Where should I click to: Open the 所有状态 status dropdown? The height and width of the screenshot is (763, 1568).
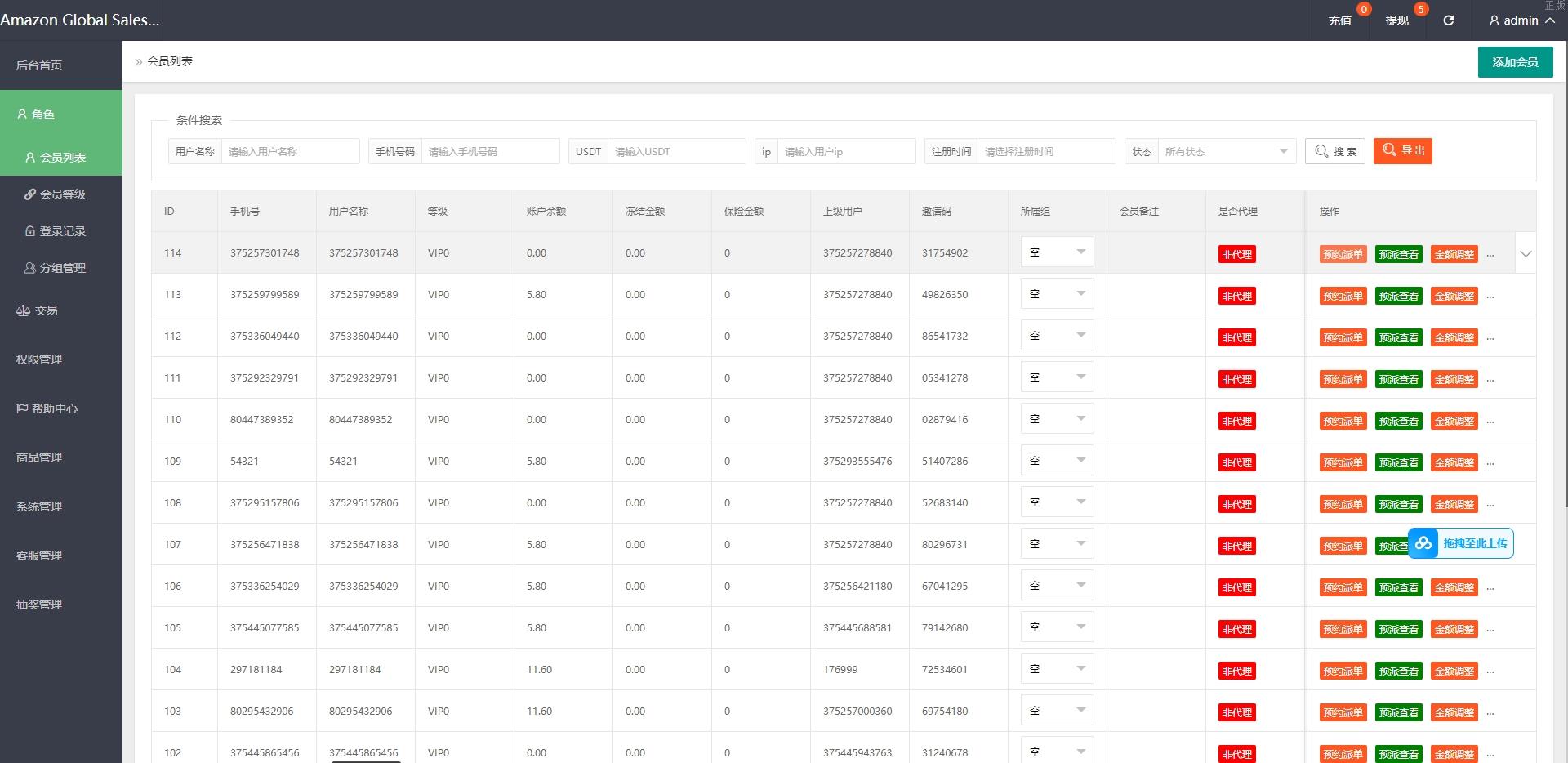[1226, 151]
